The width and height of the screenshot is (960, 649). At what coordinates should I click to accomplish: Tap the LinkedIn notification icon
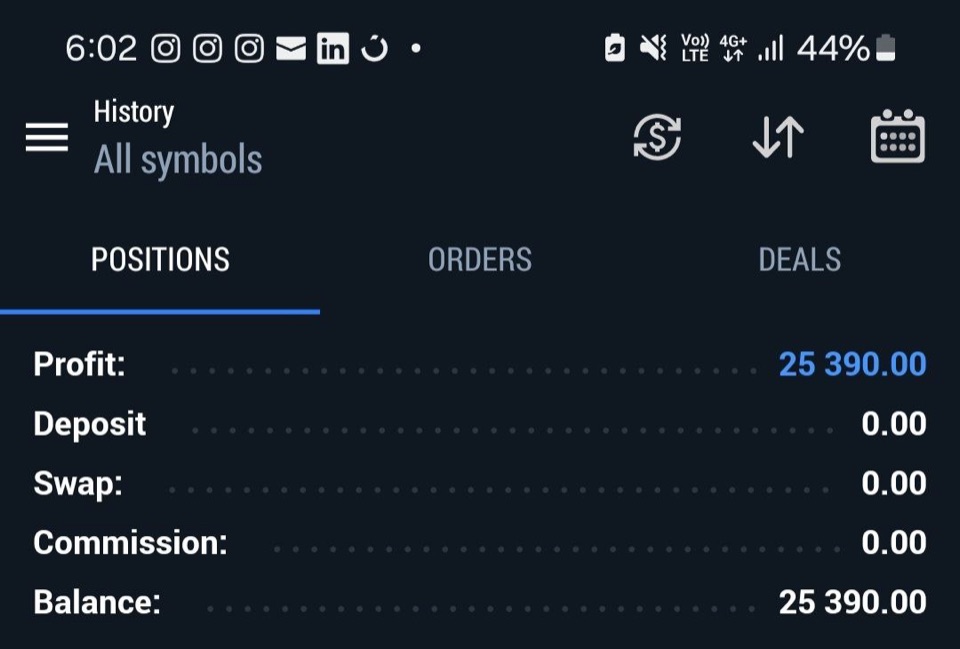point(333,48)
